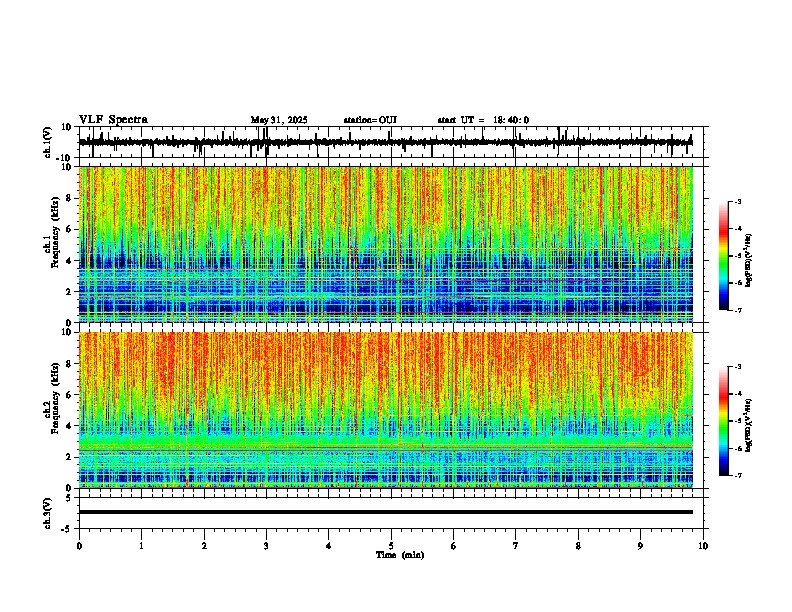Click the "6" tick on the time axis

(454, 546)
